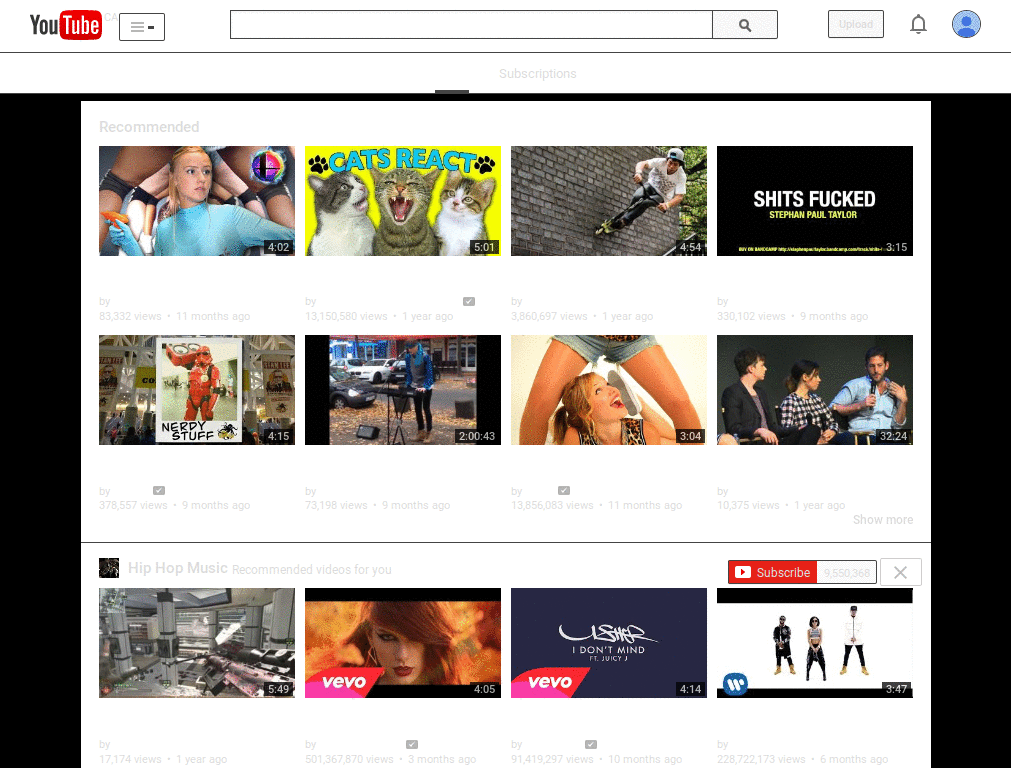Open Usher I Don't Mind video
Viewport: 1024px width, 768px height.
click(609, 643)
